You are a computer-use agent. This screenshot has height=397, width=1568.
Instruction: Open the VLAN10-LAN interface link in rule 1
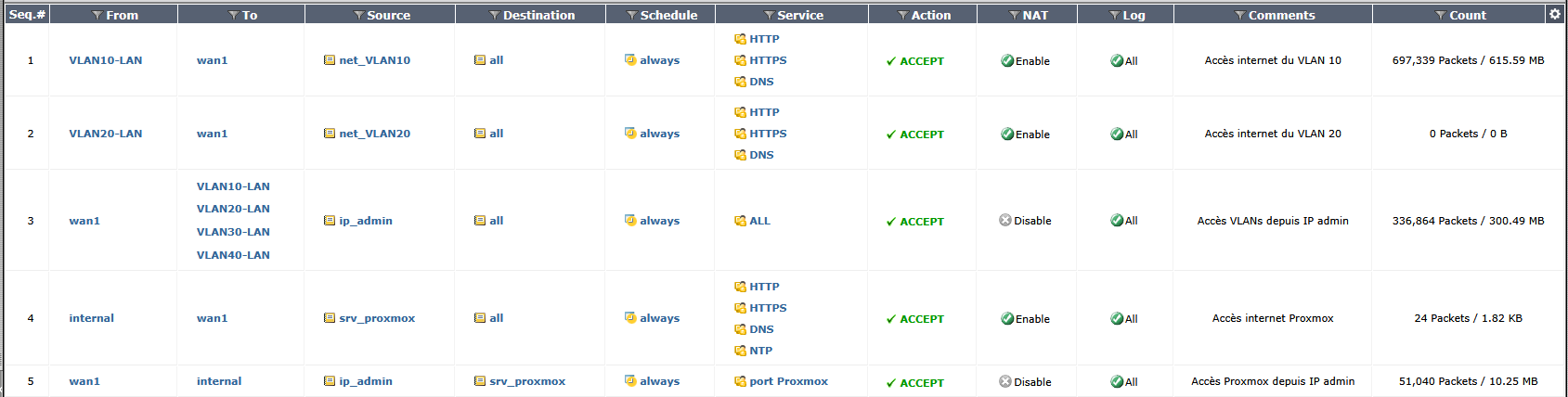pos(106,60)
